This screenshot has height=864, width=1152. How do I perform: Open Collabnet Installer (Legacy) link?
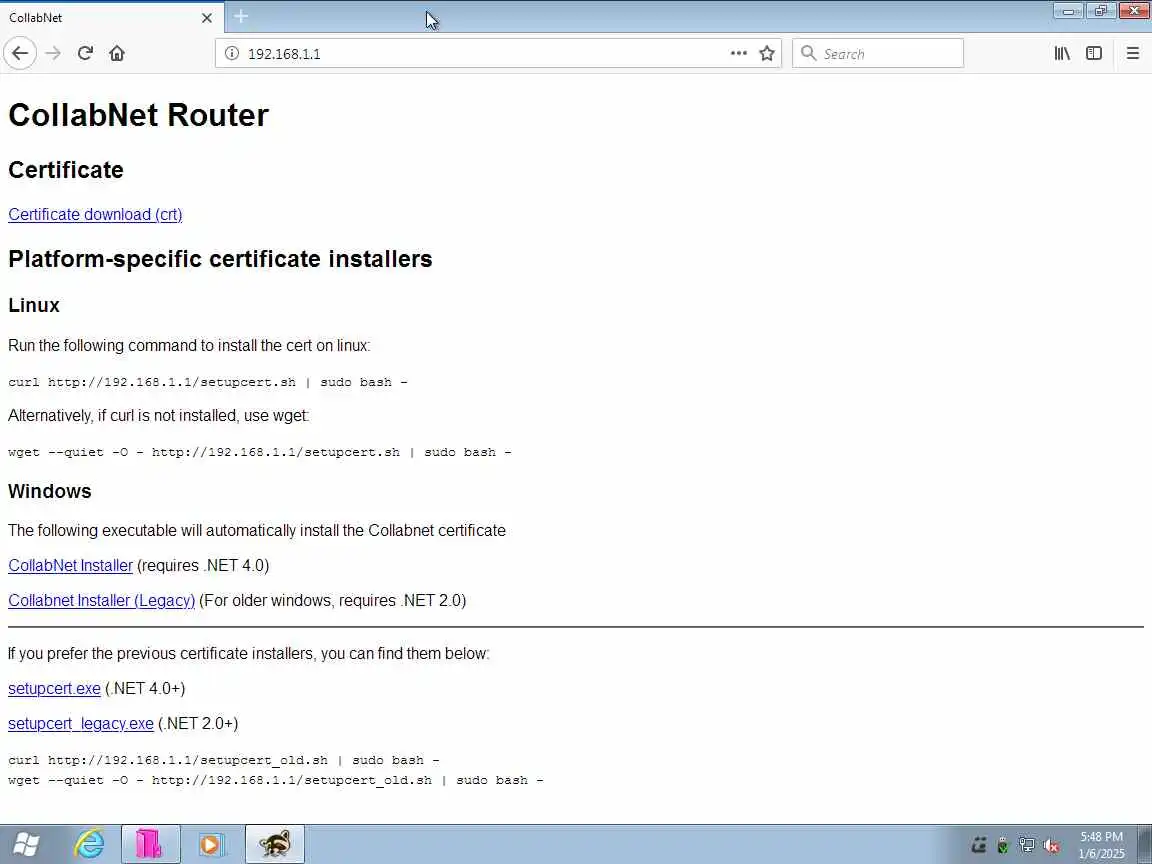tap(101, 601)
